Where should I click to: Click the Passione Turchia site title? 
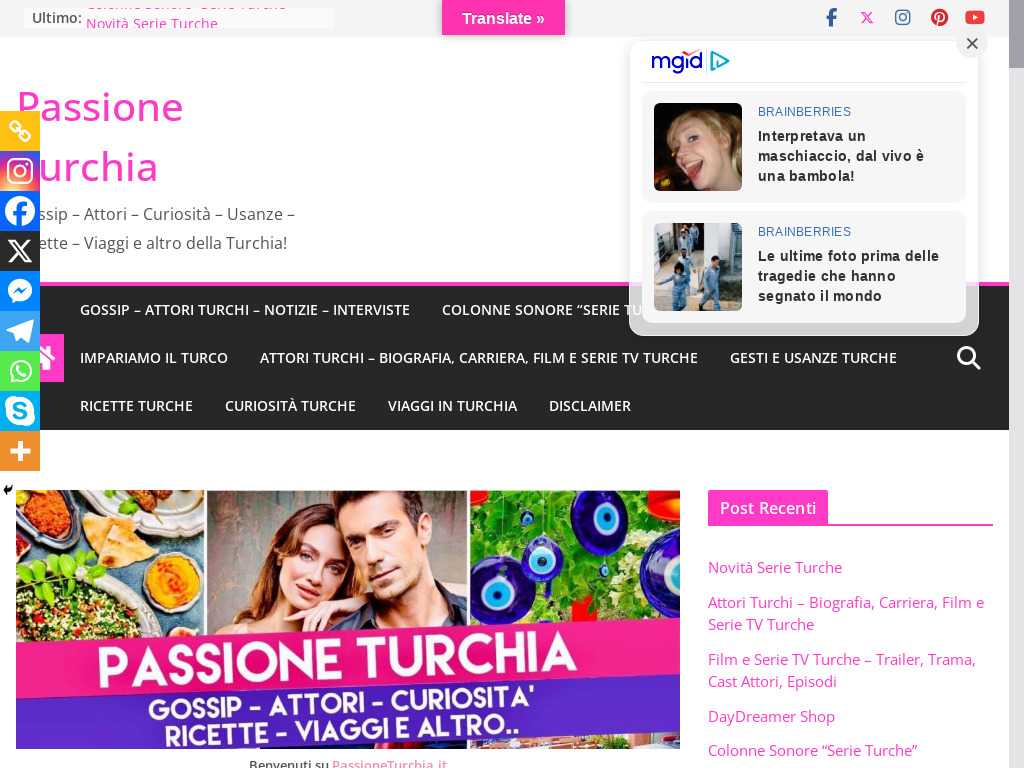[100, 137]
